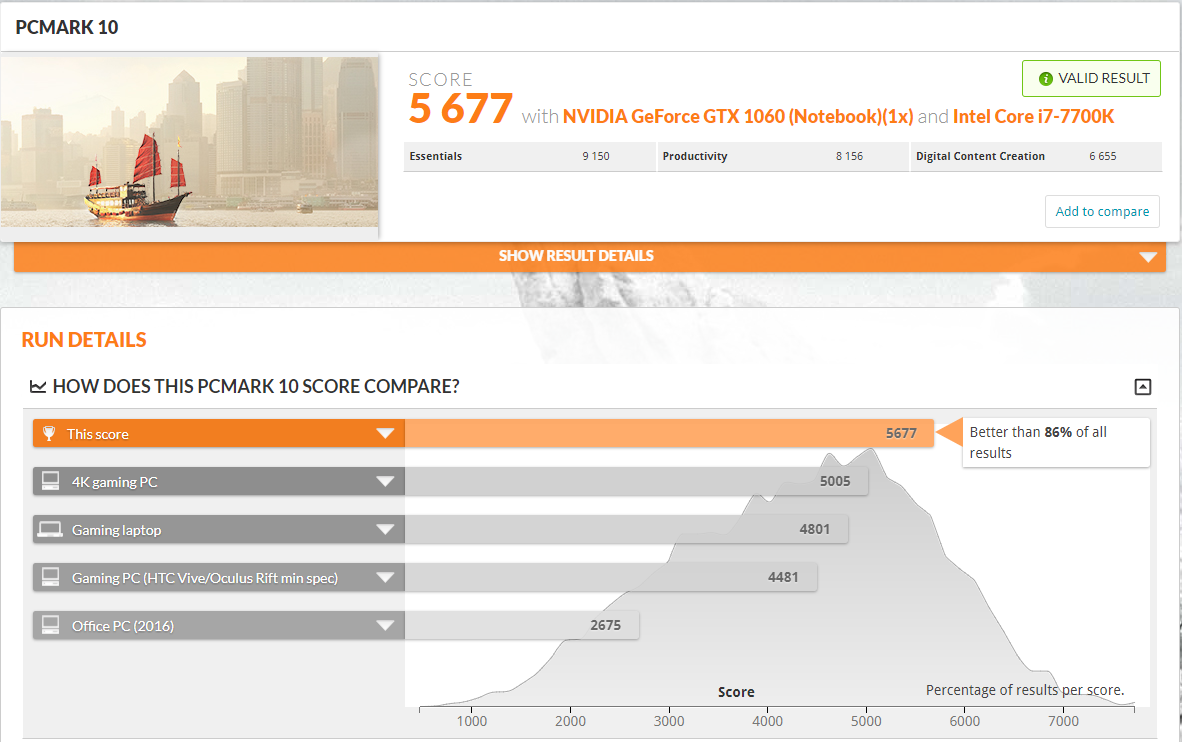Click the trophy icon on This score row
Screen dimensions: 1182x742
click(x=49, y=434)
